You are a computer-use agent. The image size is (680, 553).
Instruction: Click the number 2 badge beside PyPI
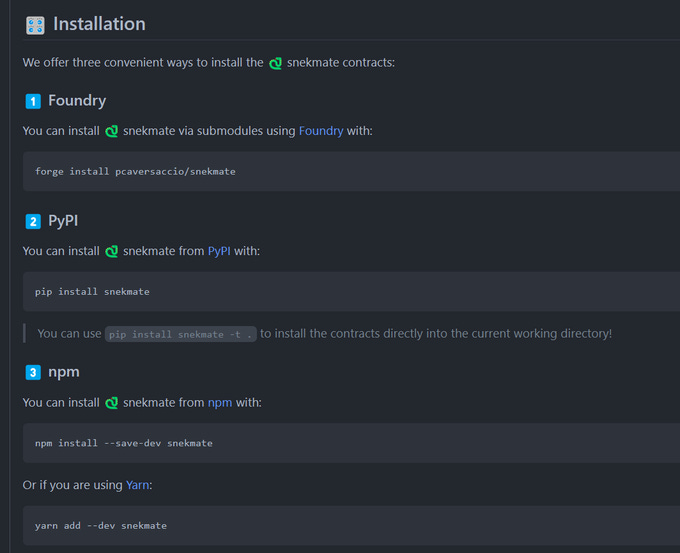pyautogui.click(x=33, y=222)
